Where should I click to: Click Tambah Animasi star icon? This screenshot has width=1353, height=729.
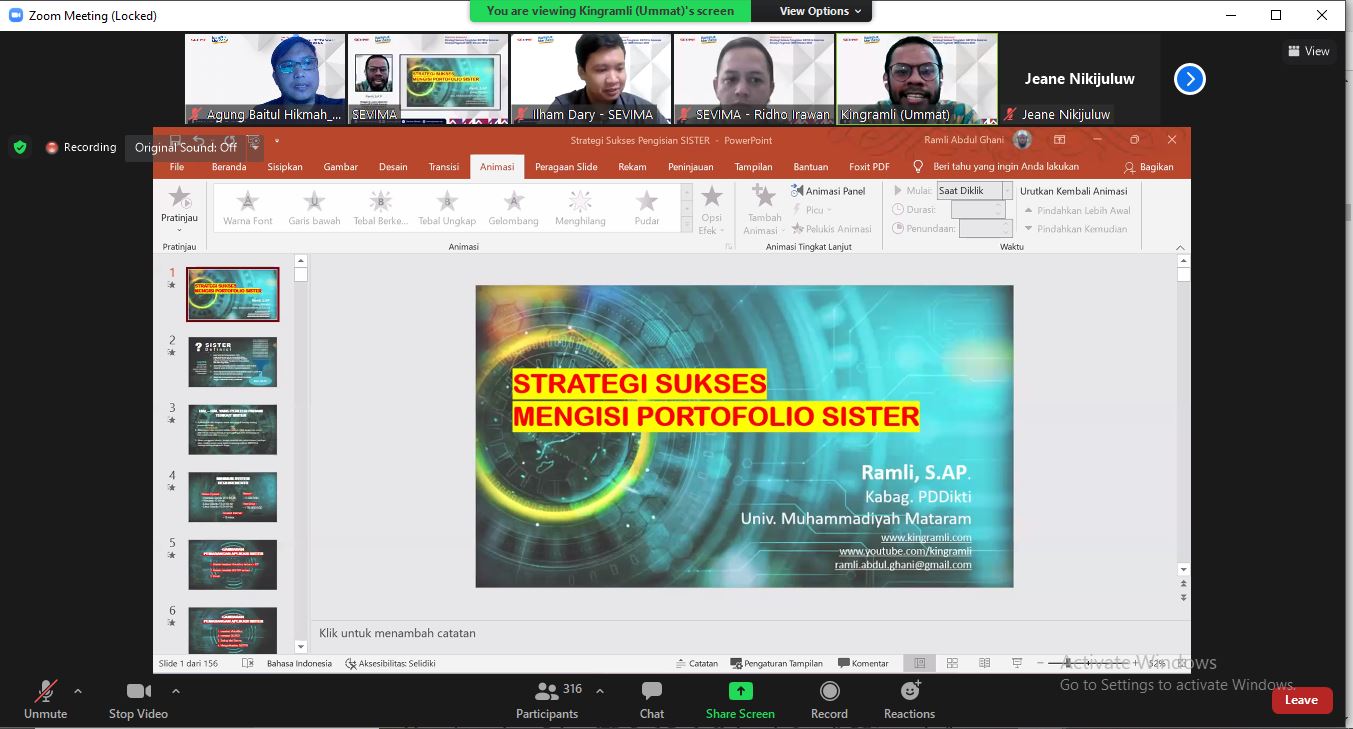click(x=764, y=196)
